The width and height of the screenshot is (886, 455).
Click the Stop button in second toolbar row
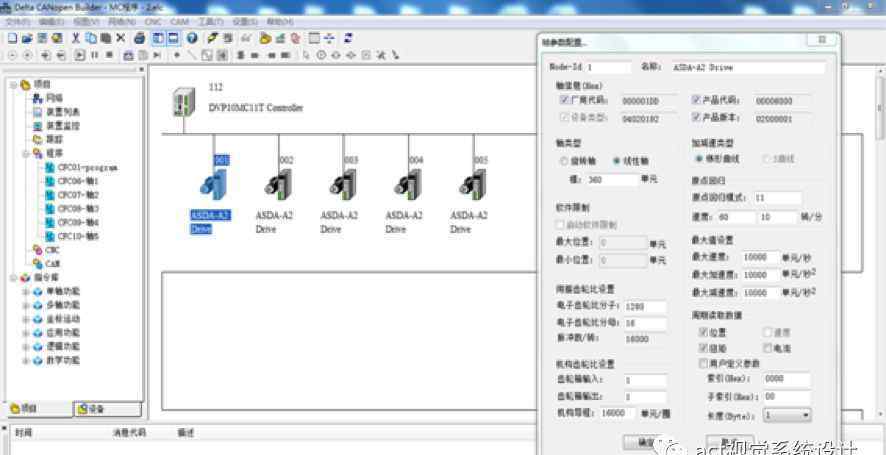(x=109, y=55)
